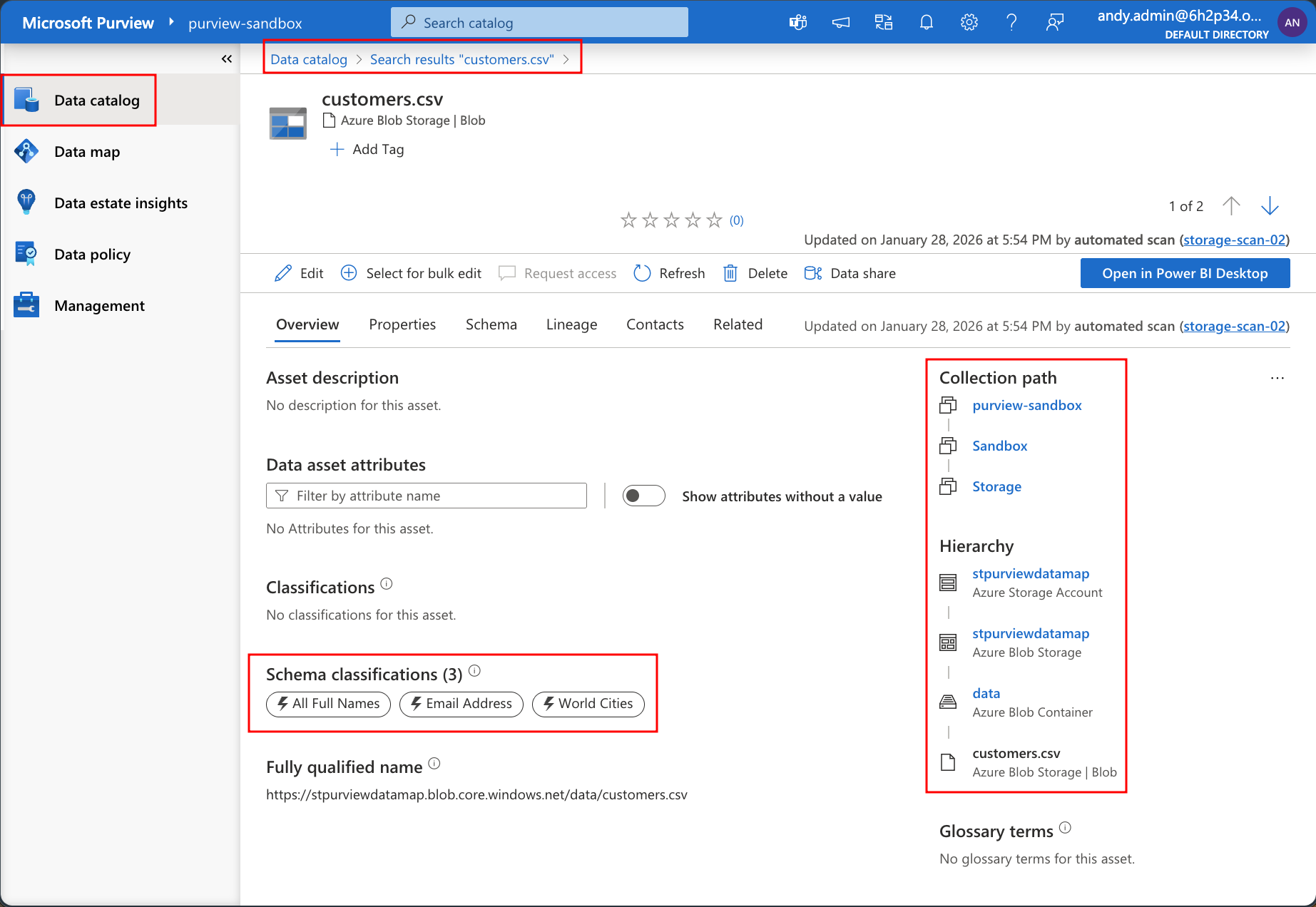Switch to the Lineage tab

pos(571,324)
